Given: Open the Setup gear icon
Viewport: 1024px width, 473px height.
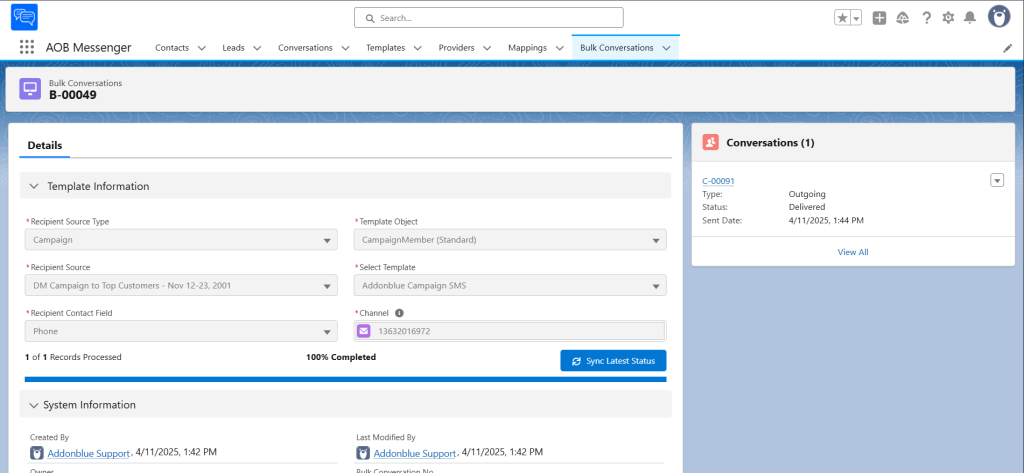Looking at the screenshot, I should tap(948, 18).
